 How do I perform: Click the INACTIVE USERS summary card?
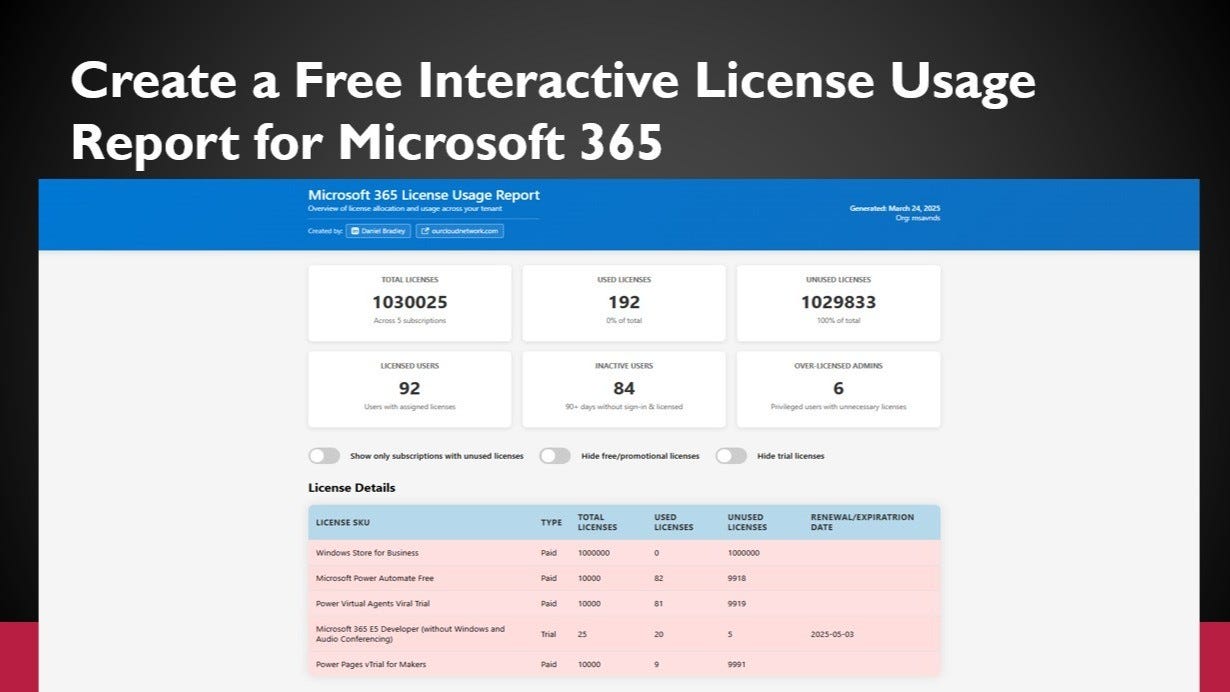(623, 389)
